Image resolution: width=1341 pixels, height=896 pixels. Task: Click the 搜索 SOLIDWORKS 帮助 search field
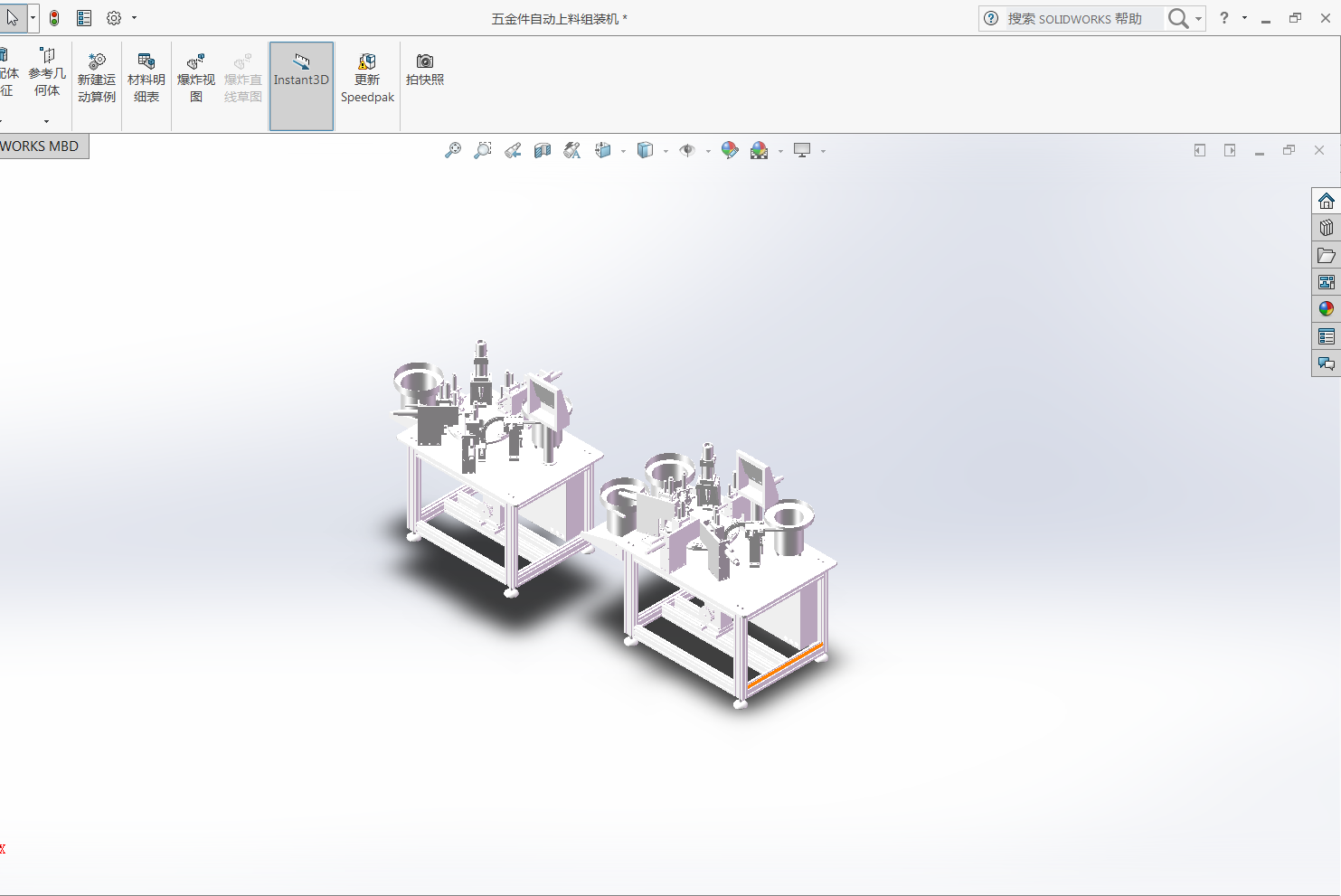pos(1082,19)
